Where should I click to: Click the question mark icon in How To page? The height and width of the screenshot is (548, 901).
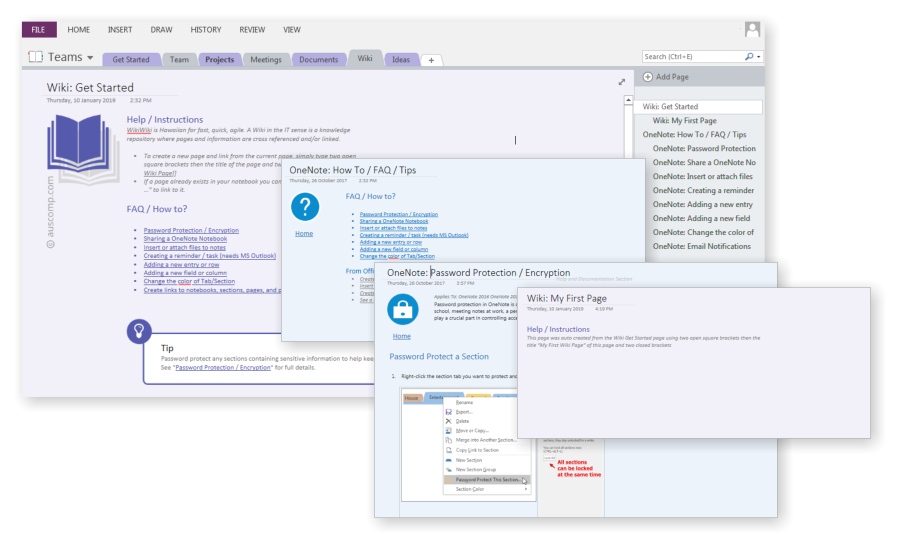point(305,207)
